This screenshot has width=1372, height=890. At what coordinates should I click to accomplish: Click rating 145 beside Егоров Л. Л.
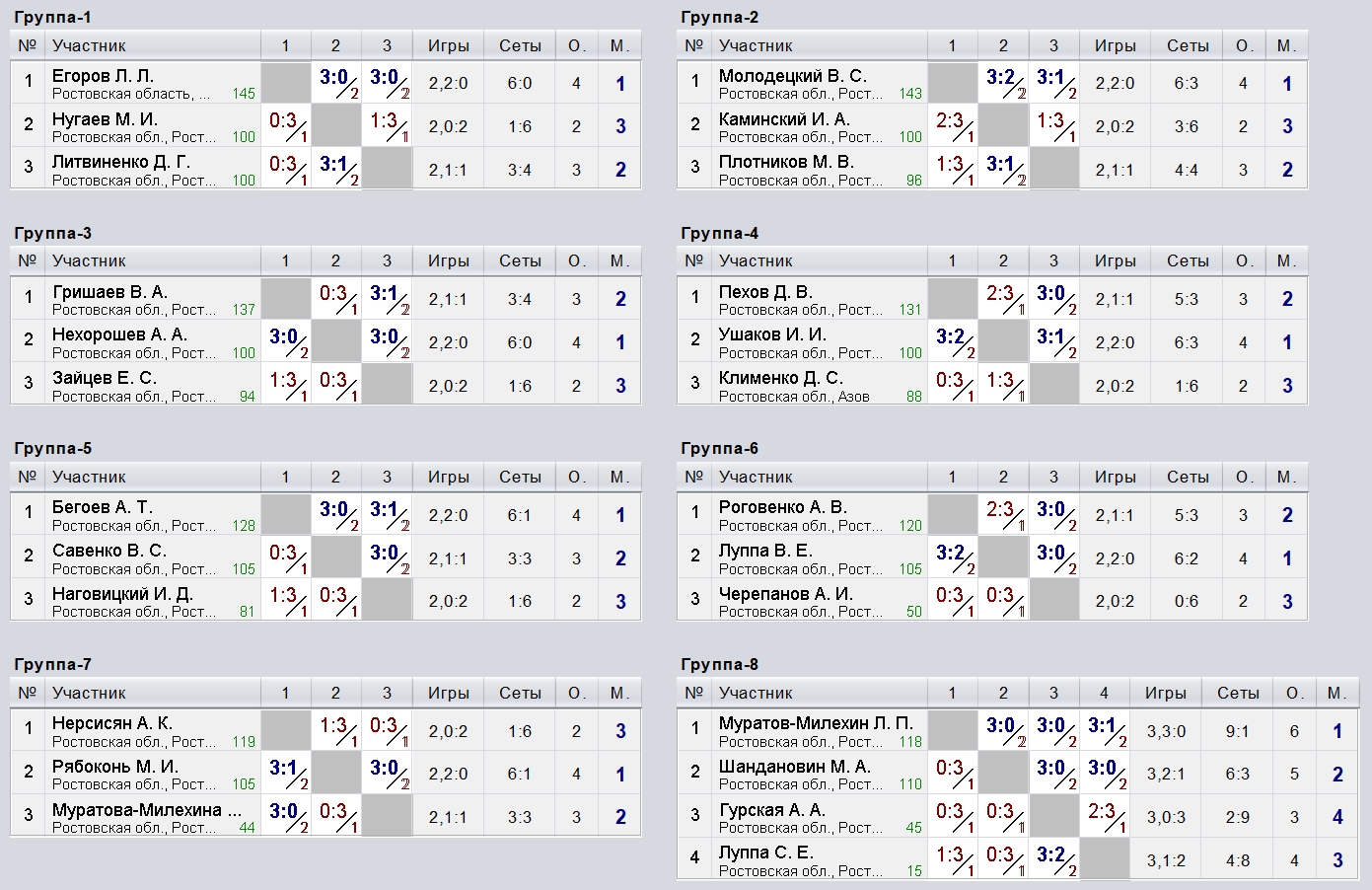pos(244,94)
